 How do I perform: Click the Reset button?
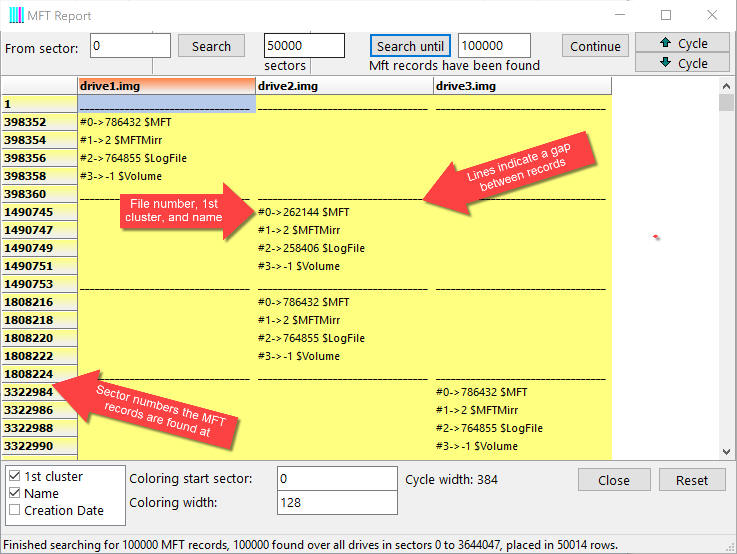691,480
